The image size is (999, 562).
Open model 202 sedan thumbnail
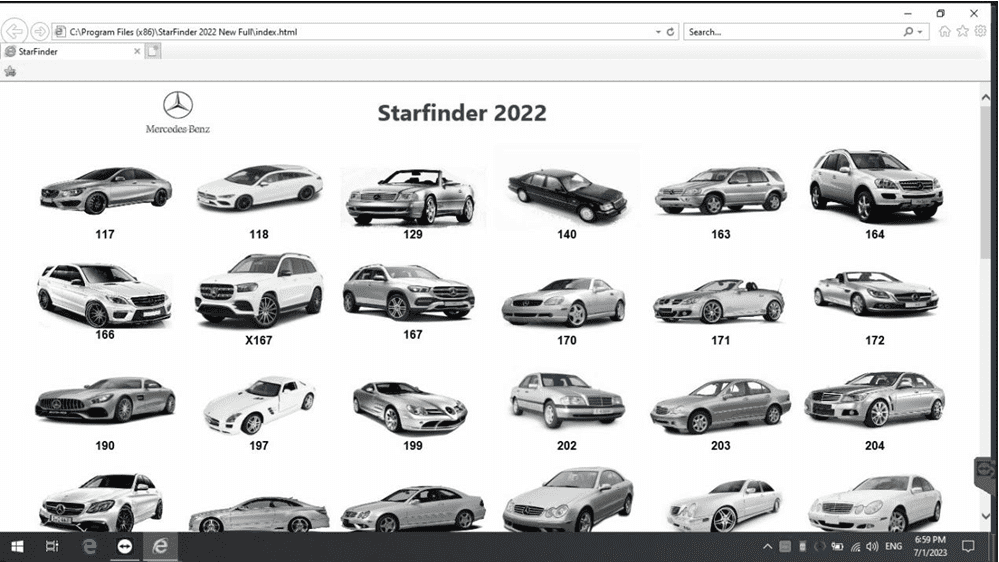[x=566, y=400]
